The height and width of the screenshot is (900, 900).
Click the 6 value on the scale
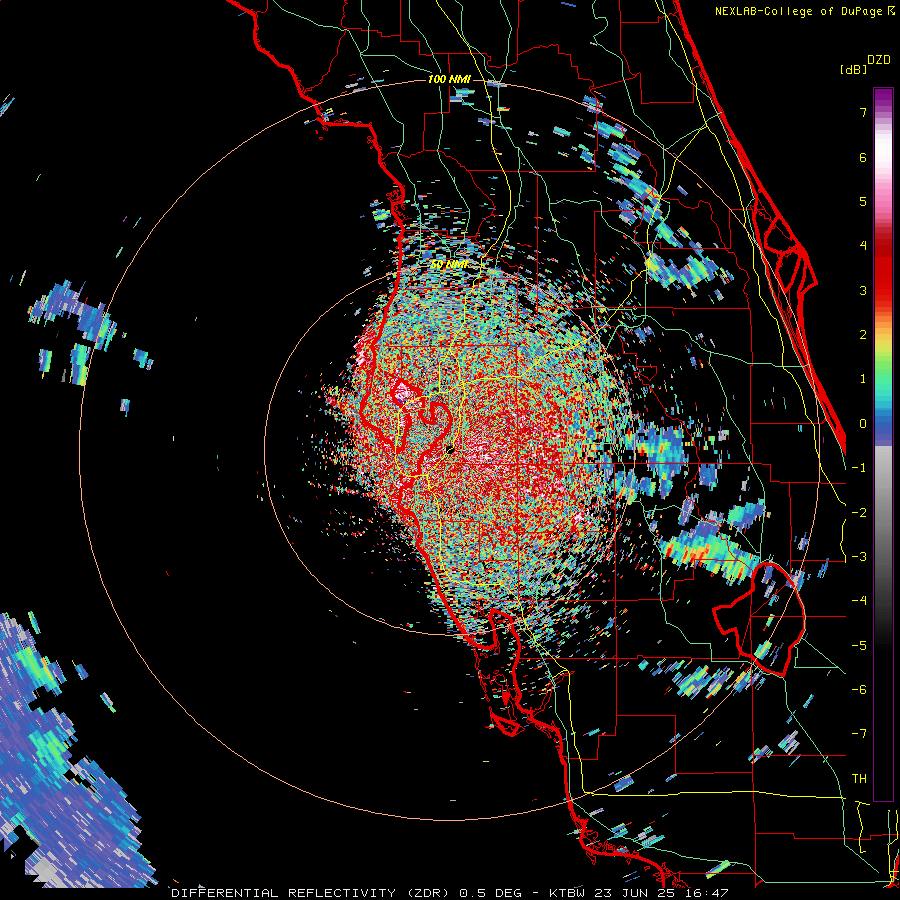[x=863, y=157]
